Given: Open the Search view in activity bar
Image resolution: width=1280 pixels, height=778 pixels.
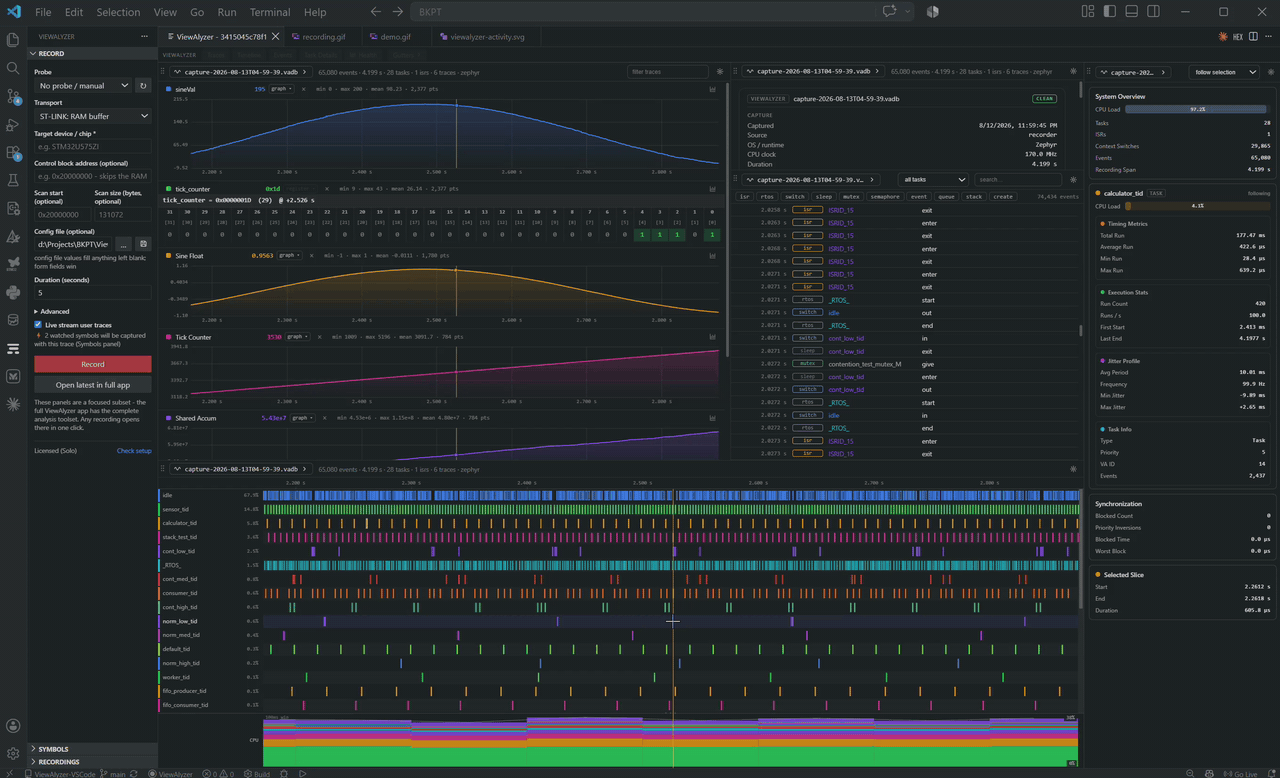Looking at the screenshot, I should coord(13,68).
